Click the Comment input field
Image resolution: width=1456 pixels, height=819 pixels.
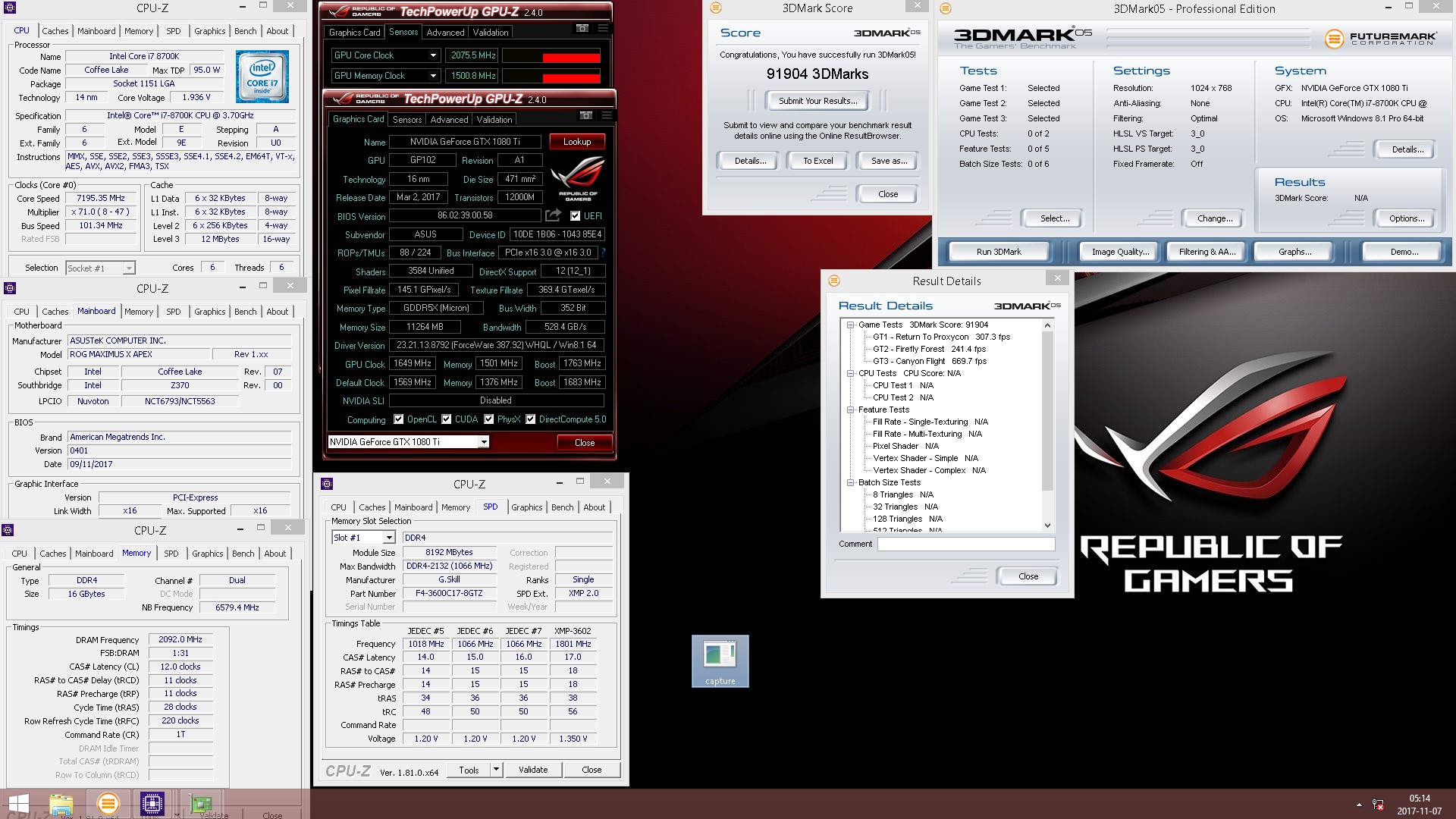coord(965,544)
